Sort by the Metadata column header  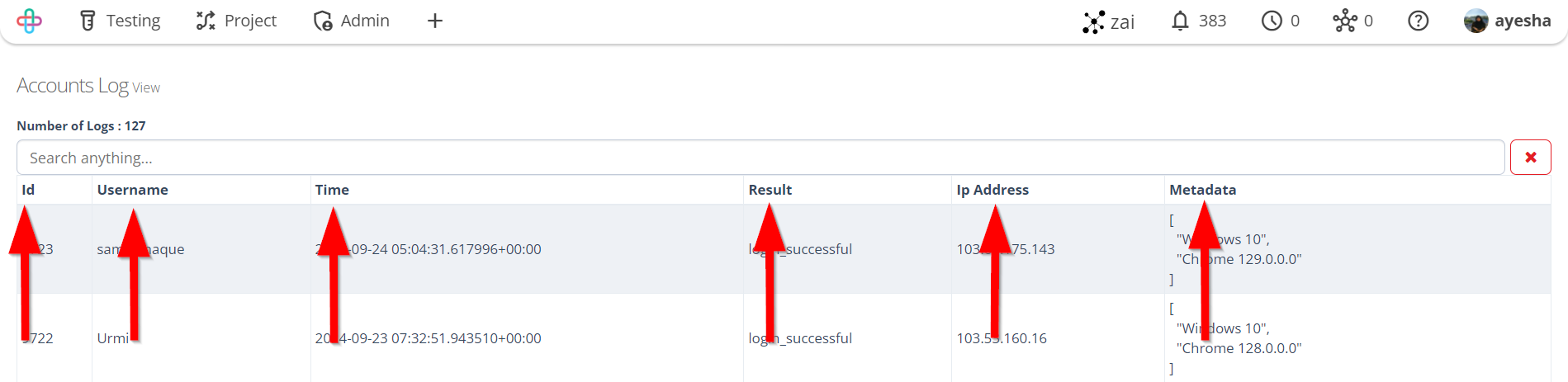click(x=1202, y=190)
